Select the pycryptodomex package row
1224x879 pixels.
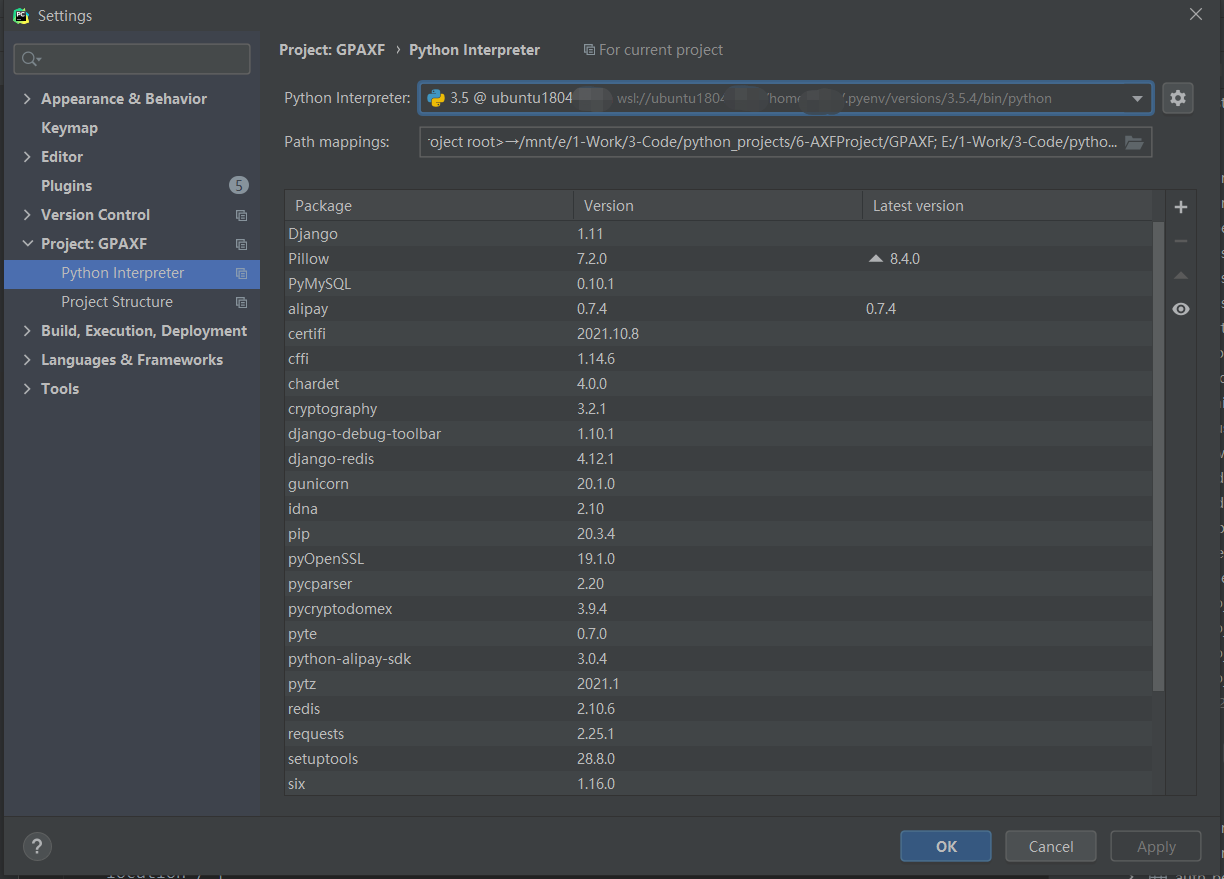click(x=718, y=609)
